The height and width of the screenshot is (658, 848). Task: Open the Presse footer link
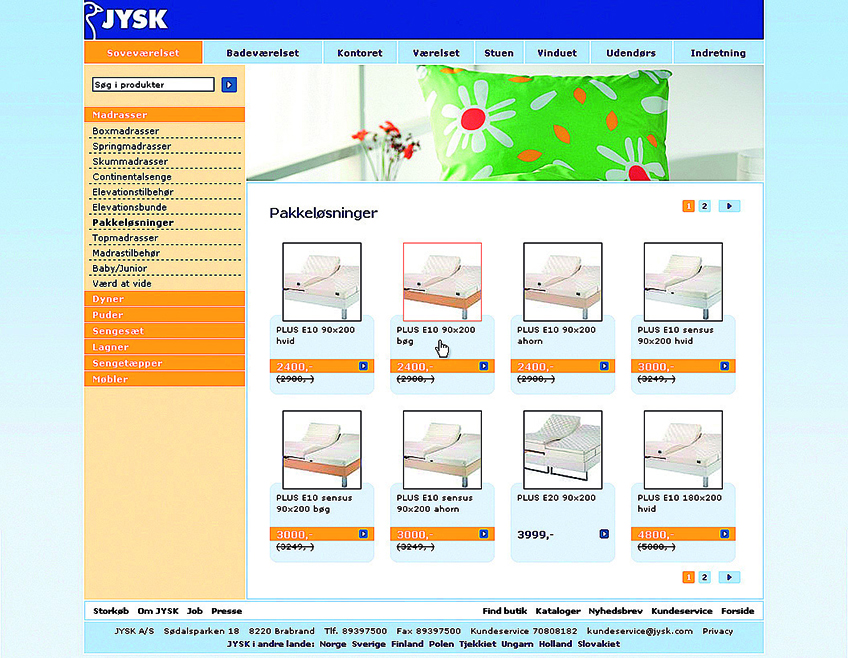227,611
